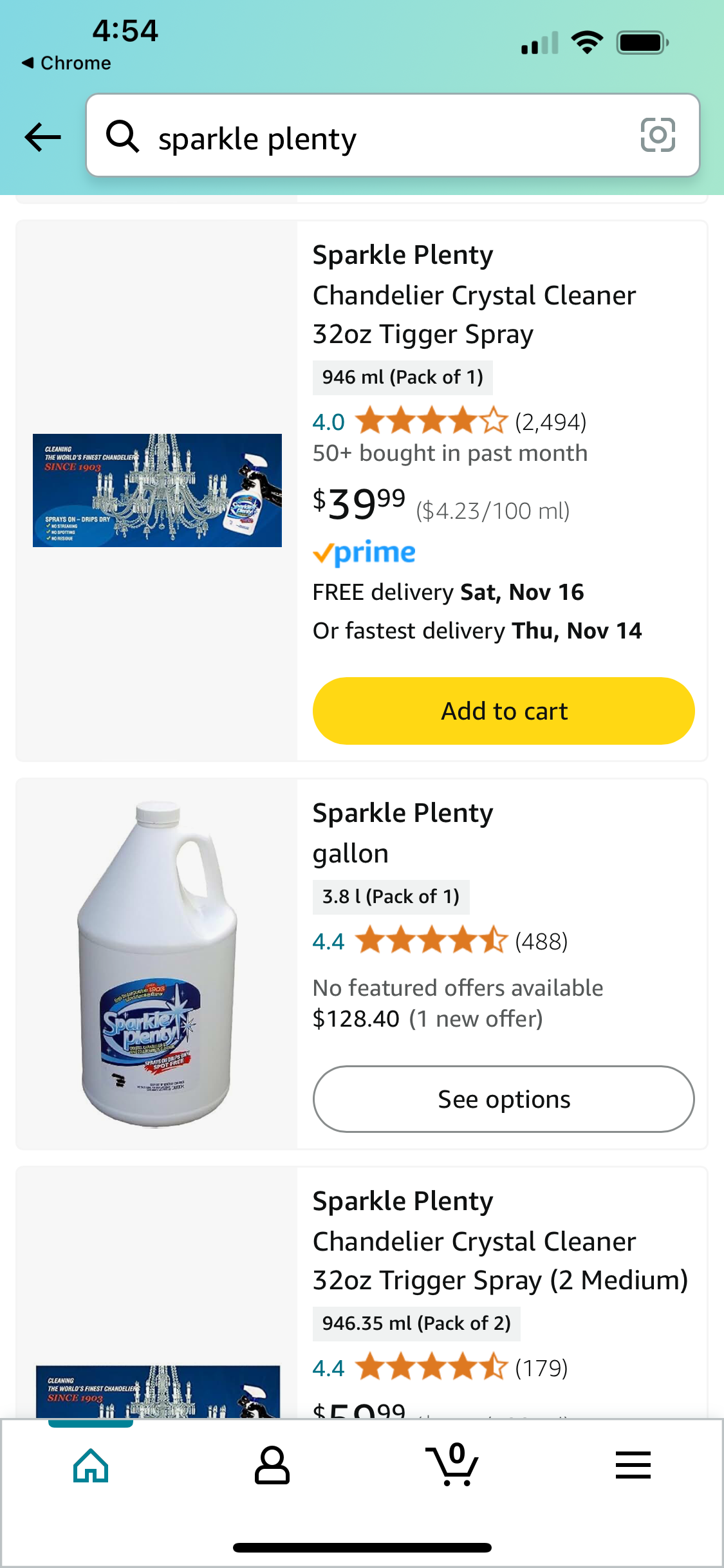
Task: See options for Sparkle Plenty gallon
Action: point(503,1099)
